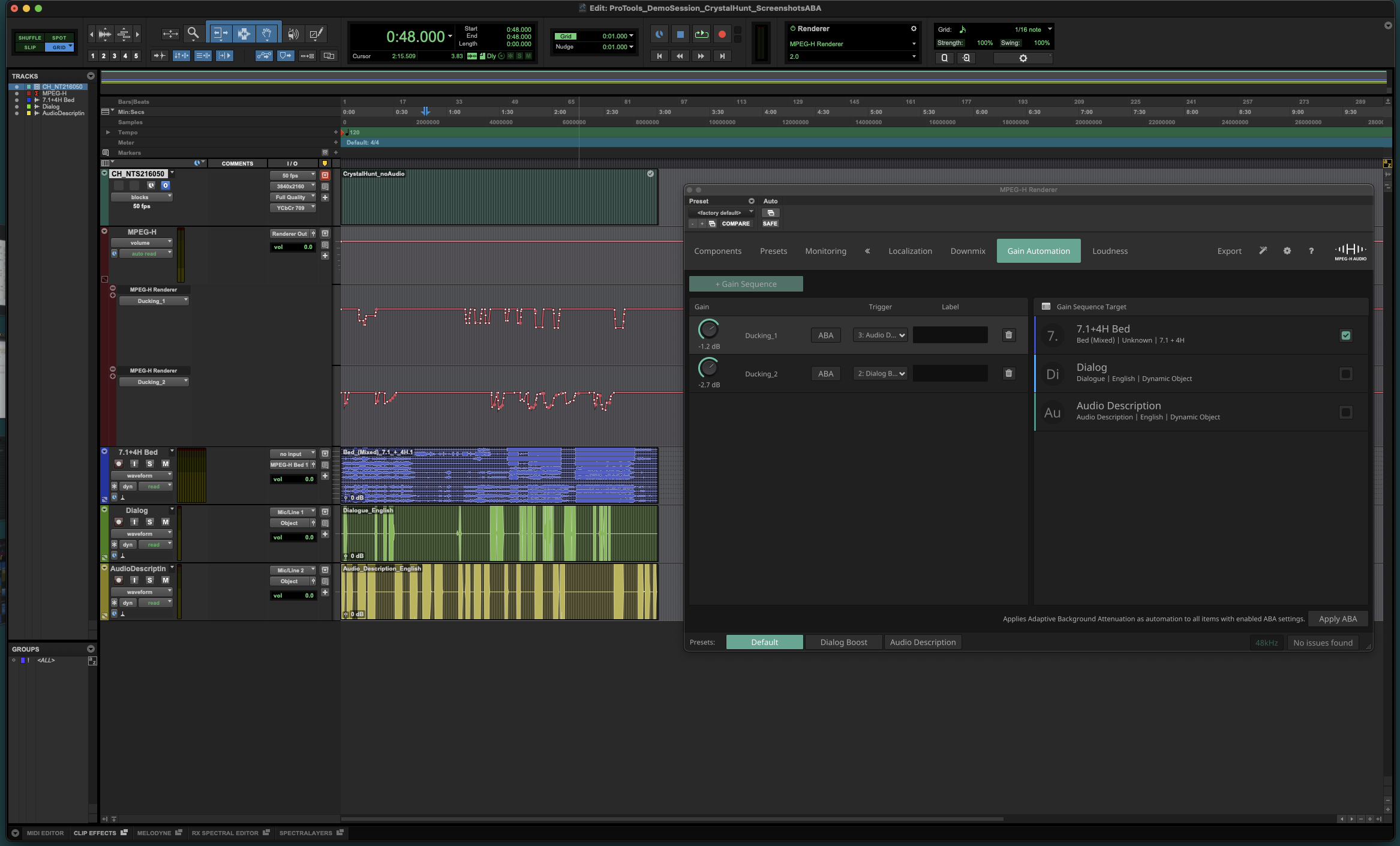
Task: Enable Tab to Transients button
Action: coord(159,56)
